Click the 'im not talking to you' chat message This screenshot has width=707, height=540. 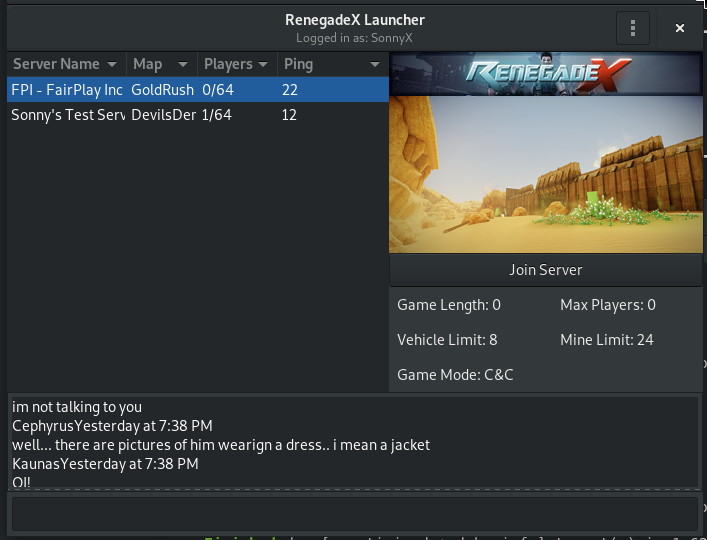[x=77, y=407]
